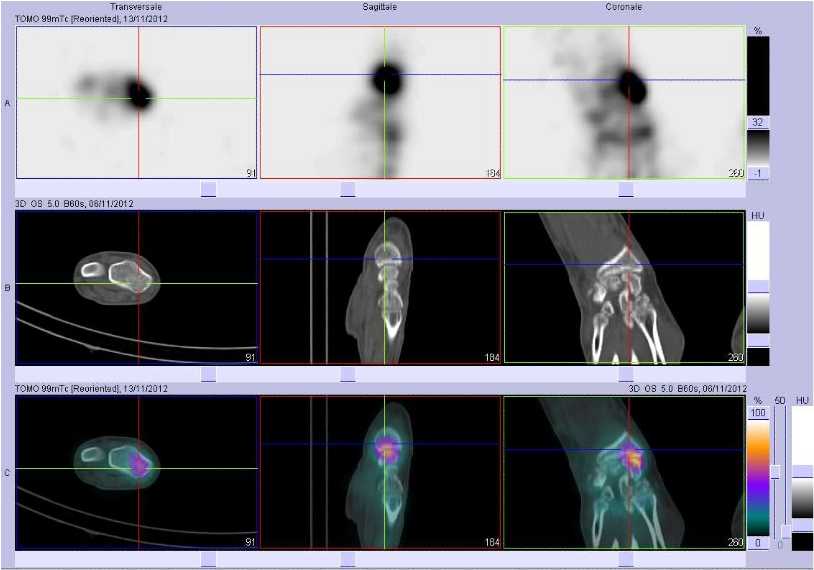Click the Transversale column header
Image resolution: width=814 pixels, height=570 pixels.
tap(136, 7)
